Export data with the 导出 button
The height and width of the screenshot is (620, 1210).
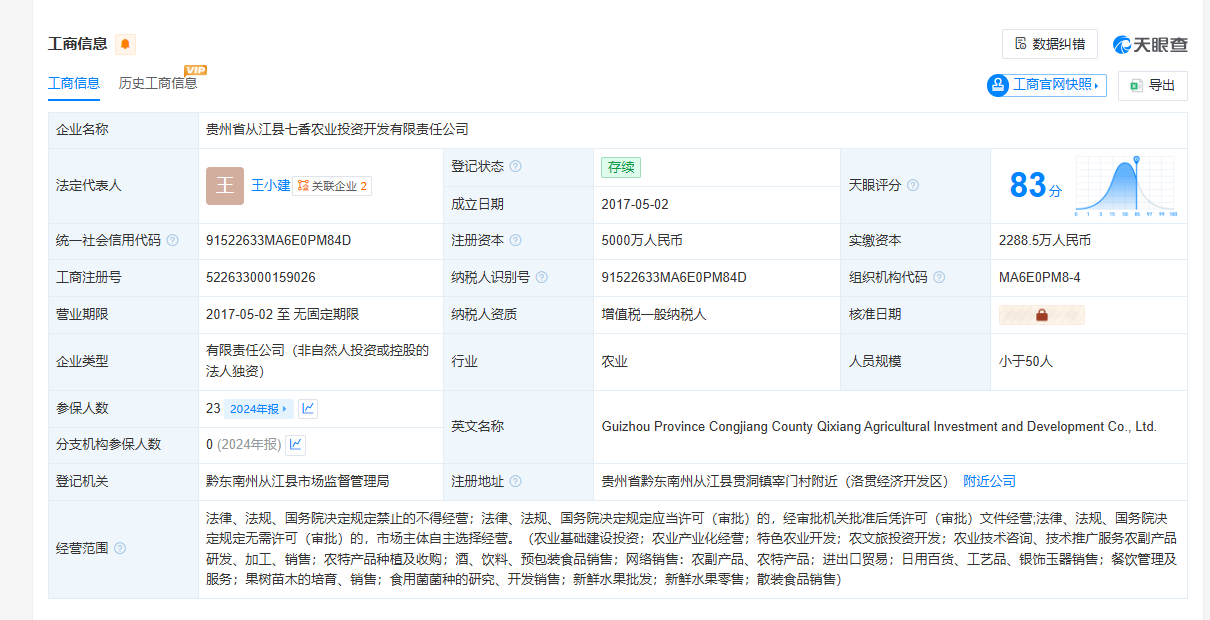pyautogui.click(x=1152, y=86)
